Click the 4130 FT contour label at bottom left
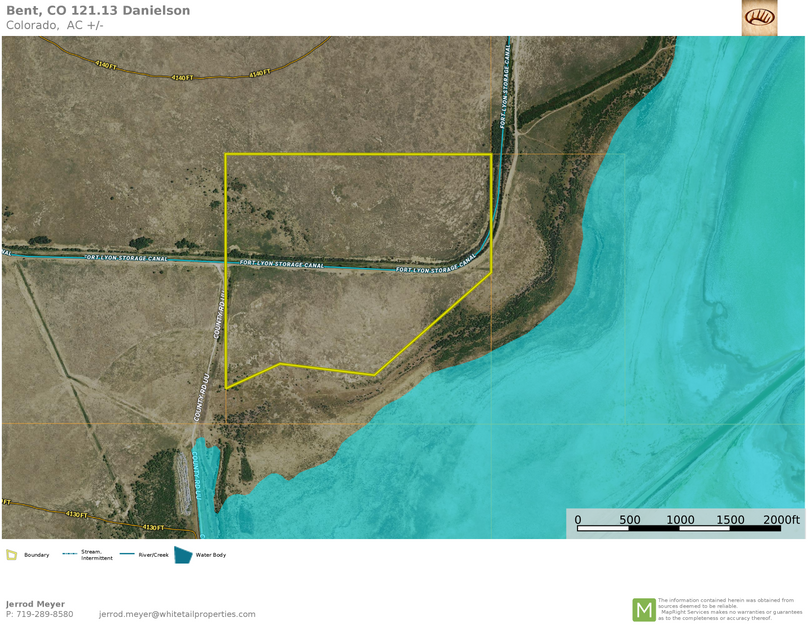Screen dimensions: 808x625 [77, 514]
